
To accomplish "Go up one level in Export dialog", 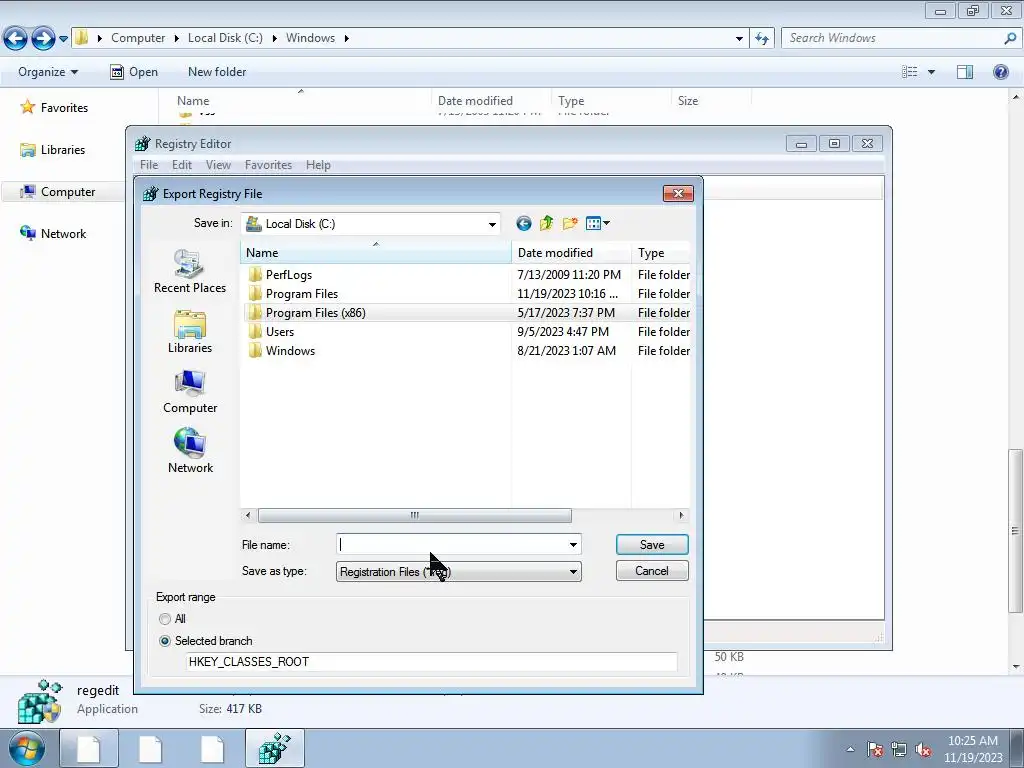I will click(547, 224).
